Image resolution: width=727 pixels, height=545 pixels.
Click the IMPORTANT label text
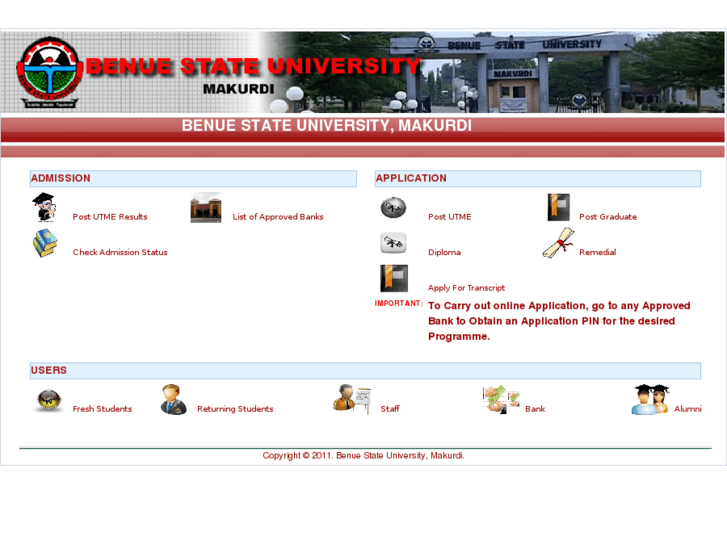[399, 303]
